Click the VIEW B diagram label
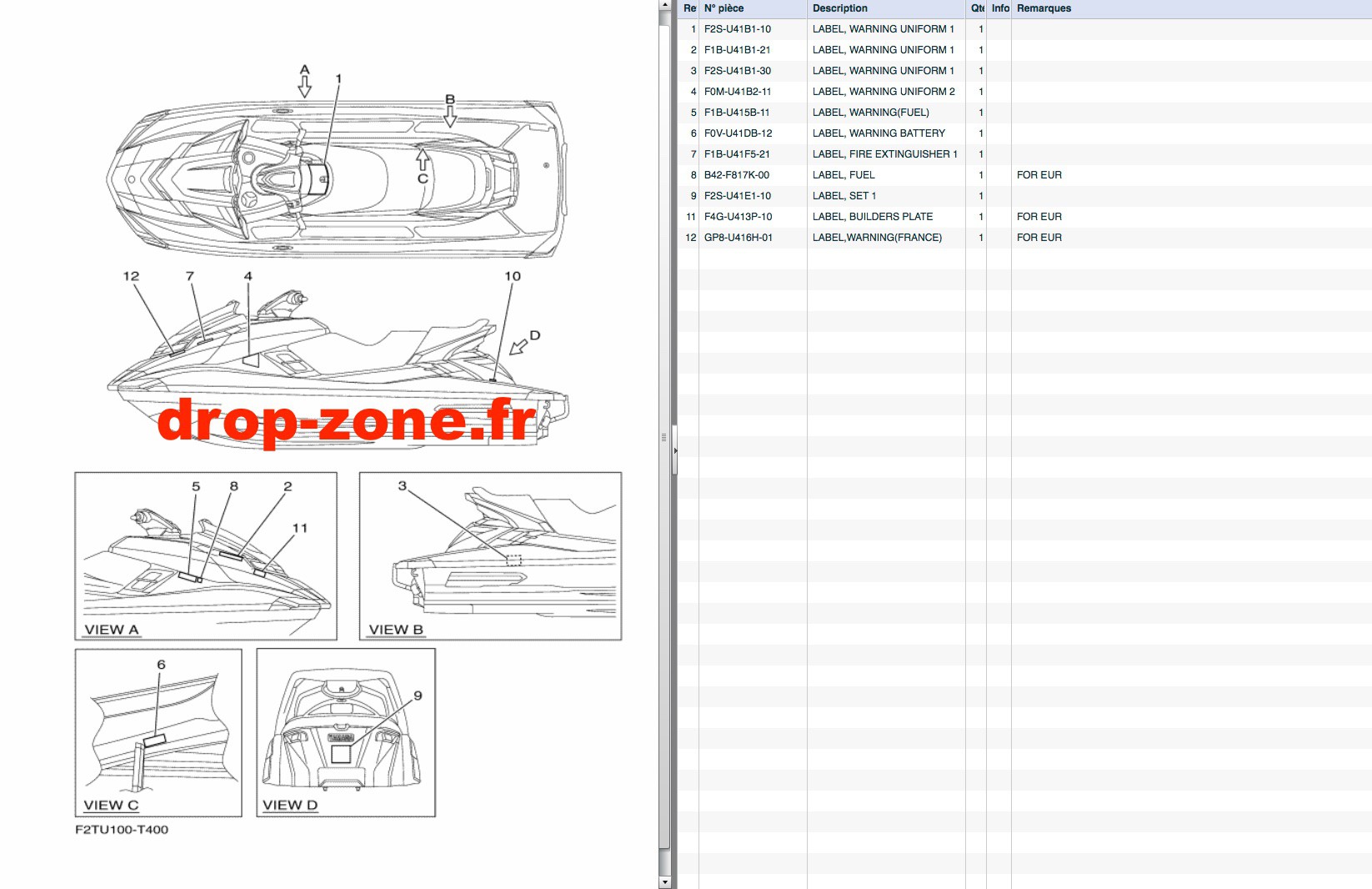The image size is (1372, 889). [396, 630]
